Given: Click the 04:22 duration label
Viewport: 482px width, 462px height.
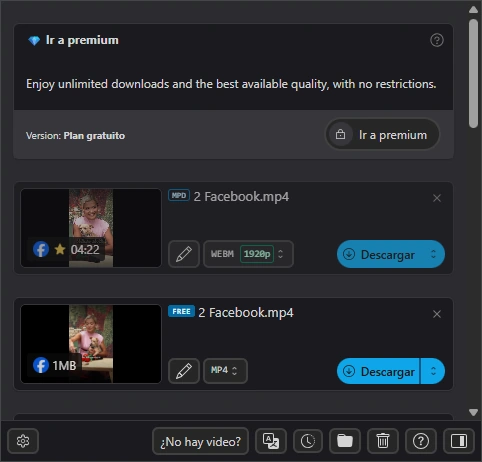Looking at the screenshot, I should tap(85, 249).
